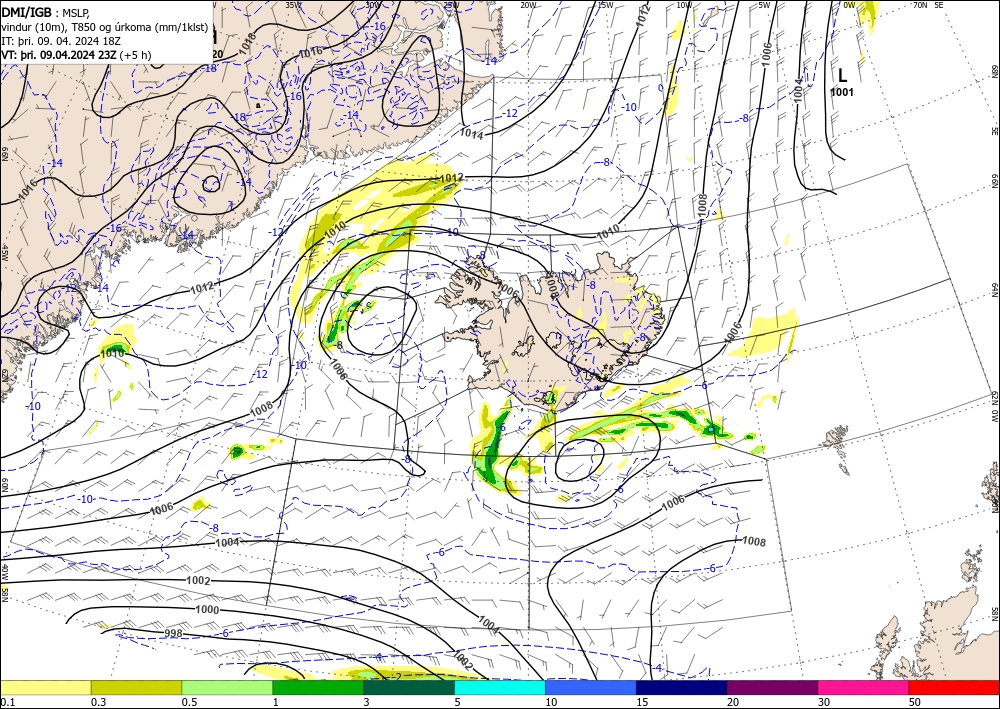Click the '5W' longitude label

click(x=764, y=5)
